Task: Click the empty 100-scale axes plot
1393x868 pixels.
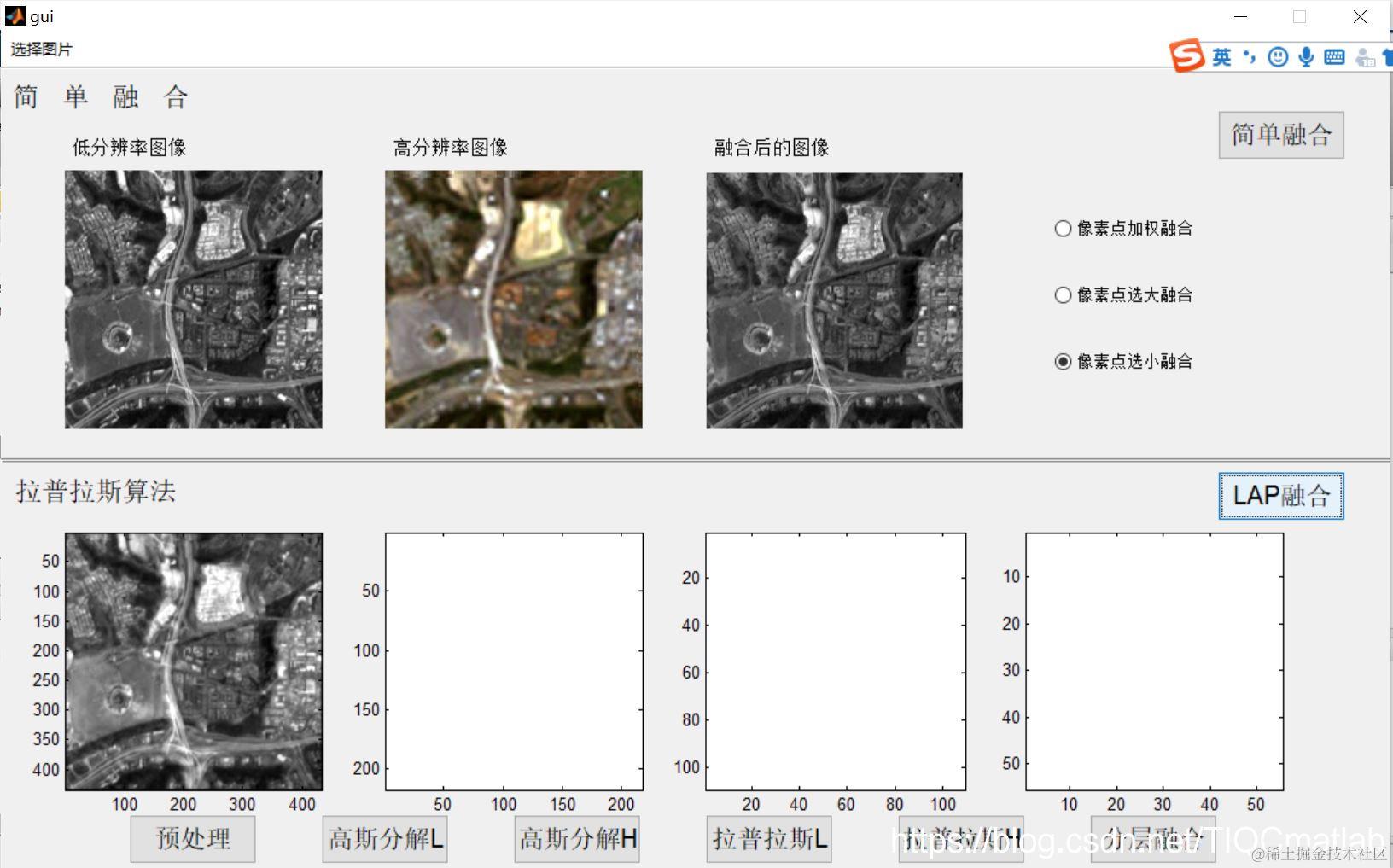Action: pos(836,662)
